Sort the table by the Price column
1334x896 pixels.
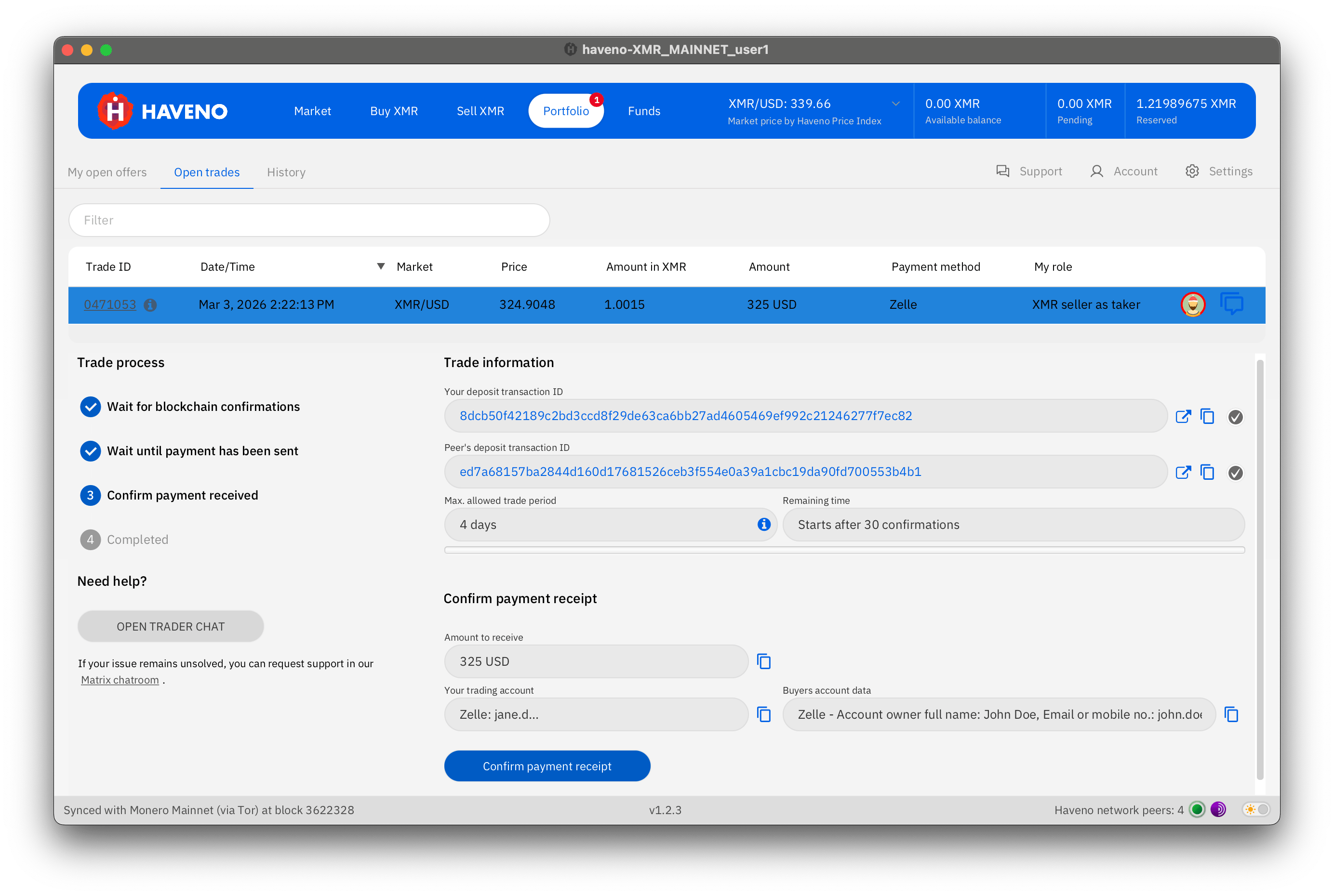[513, 267]
